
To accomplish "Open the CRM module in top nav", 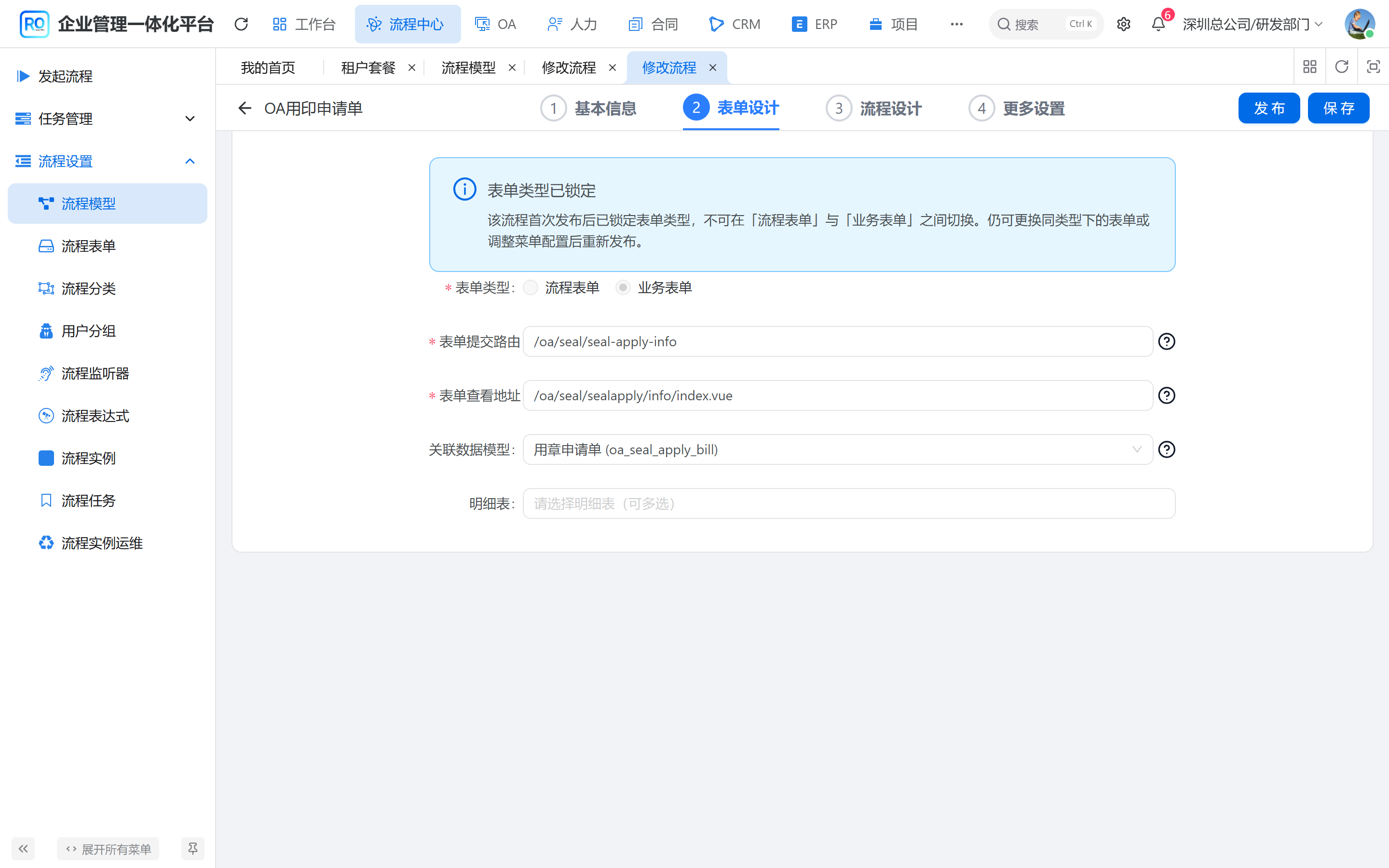I will (x=735, y=24).
